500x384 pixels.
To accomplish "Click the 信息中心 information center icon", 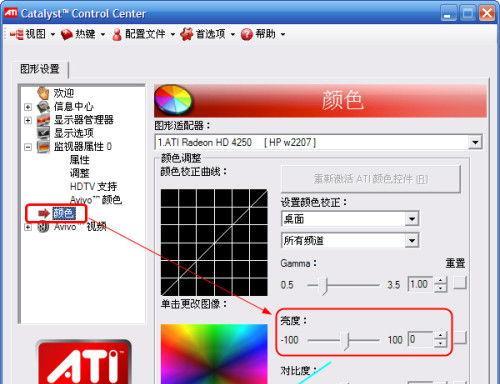I will tap(43, 107).
